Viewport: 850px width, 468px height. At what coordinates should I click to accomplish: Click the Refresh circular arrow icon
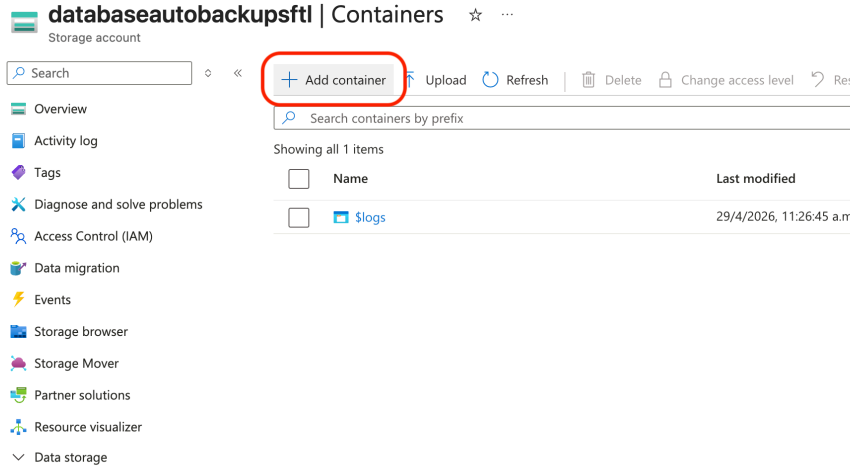[490, 80]
